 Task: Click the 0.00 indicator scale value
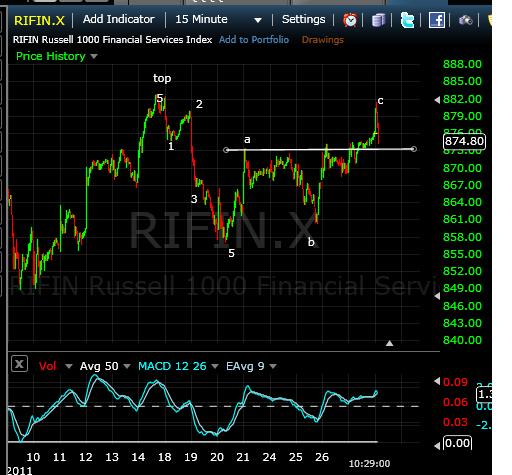click(x=457, y=443)
